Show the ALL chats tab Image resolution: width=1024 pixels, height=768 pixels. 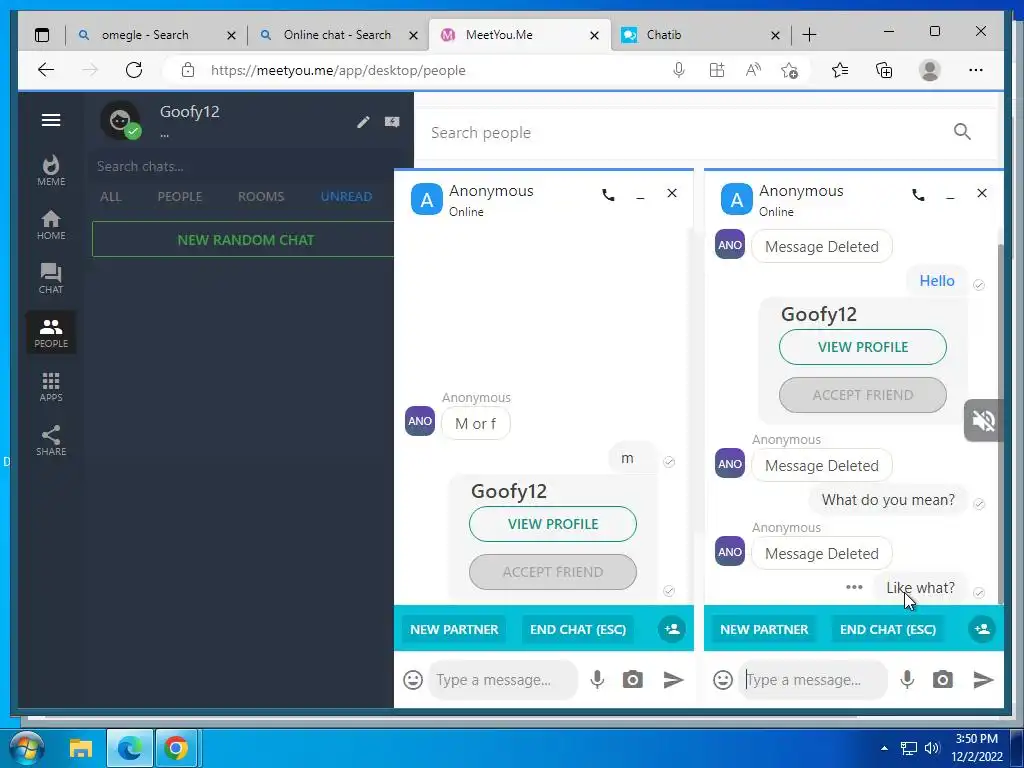[110, 197]
